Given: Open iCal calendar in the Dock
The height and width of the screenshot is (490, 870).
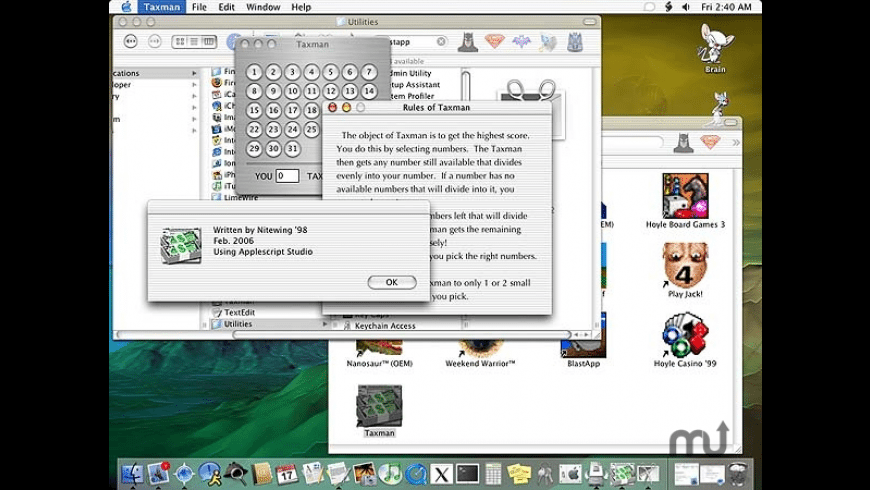Looking at the screenshot, I should [287, 473].
